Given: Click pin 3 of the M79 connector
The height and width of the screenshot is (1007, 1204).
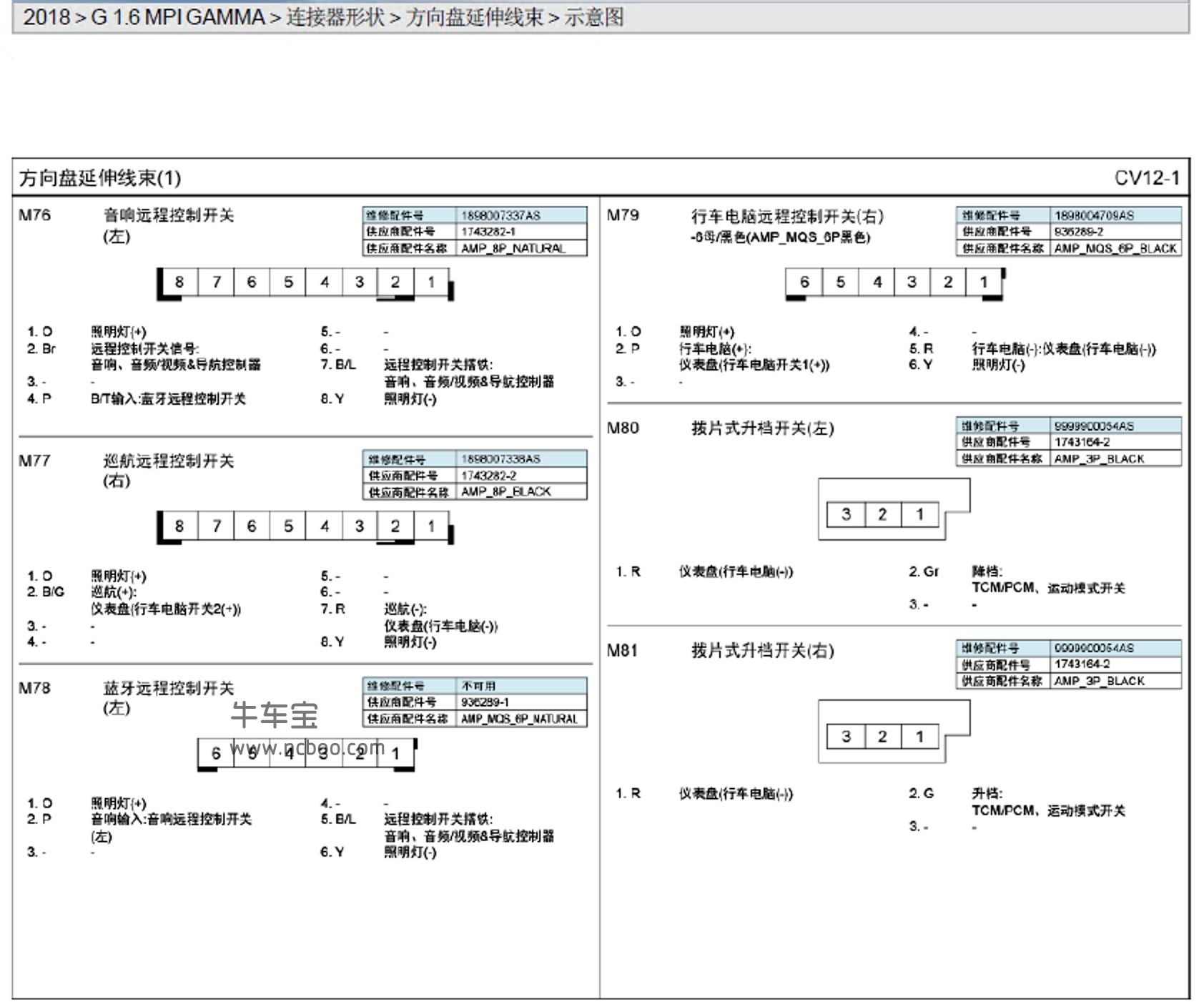Looking at the screenshot, I should pyautogui.click(x=912, y=283).
